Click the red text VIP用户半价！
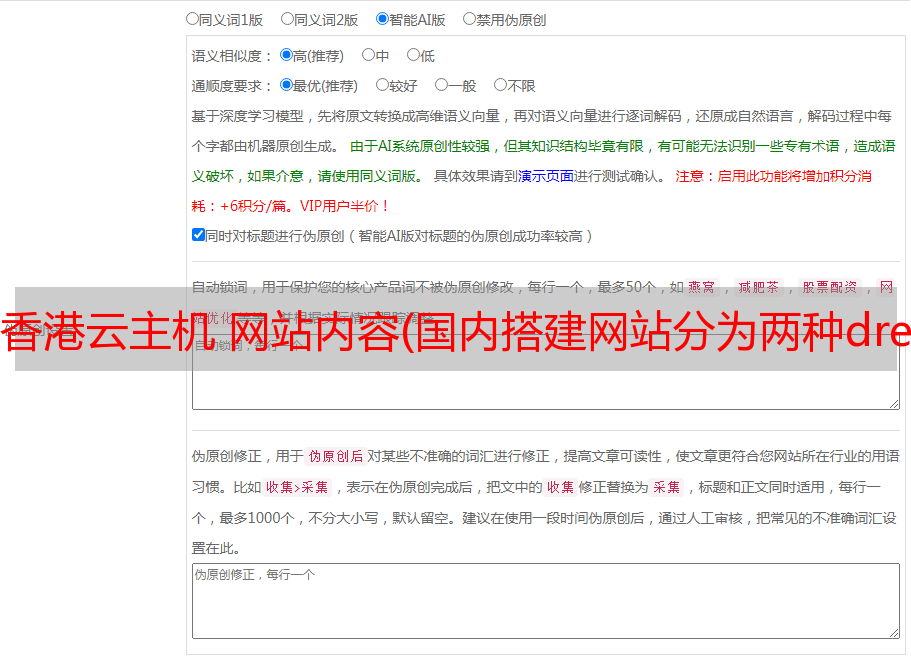The image size is (911, 658). 344,206
